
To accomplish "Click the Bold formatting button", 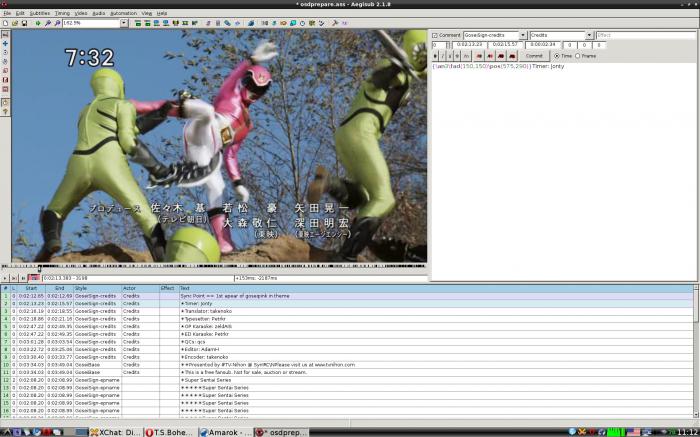I will click(x=436, y=56).
